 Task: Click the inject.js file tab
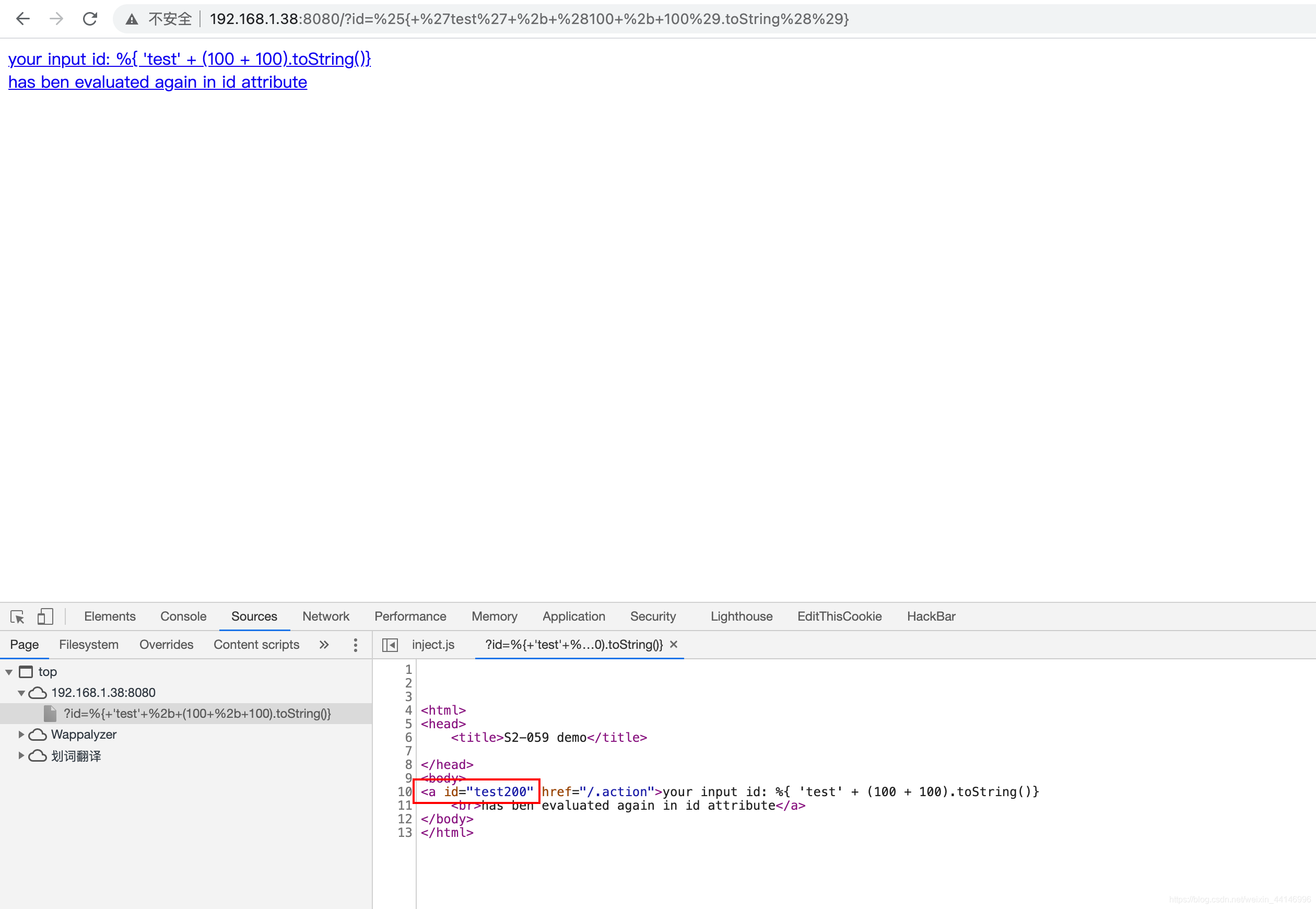click(433, 643)
